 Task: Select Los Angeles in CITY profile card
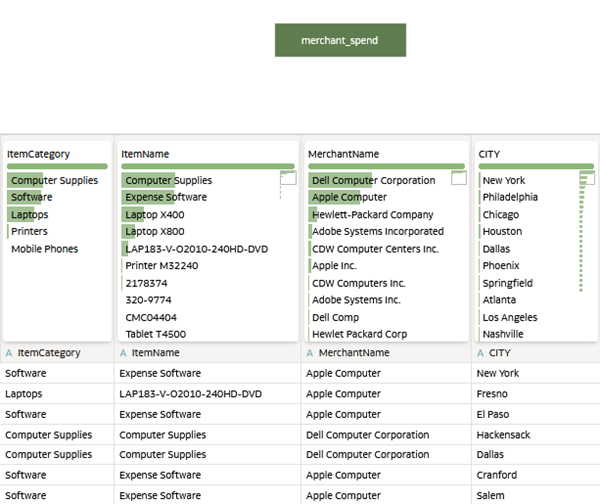[510, 317]
